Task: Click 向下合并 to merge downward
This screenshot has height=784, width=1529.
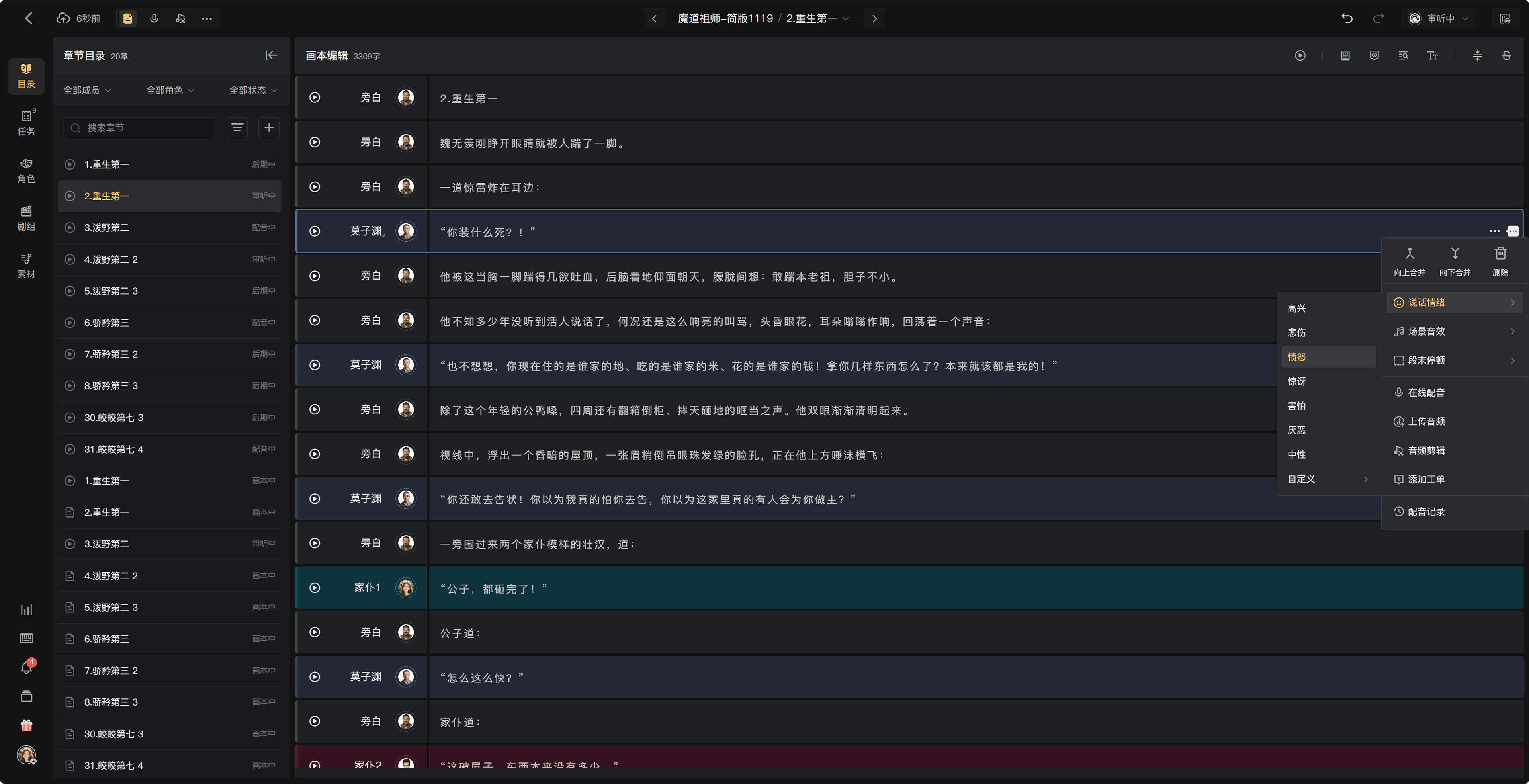Action: [x=1455, y=262]
